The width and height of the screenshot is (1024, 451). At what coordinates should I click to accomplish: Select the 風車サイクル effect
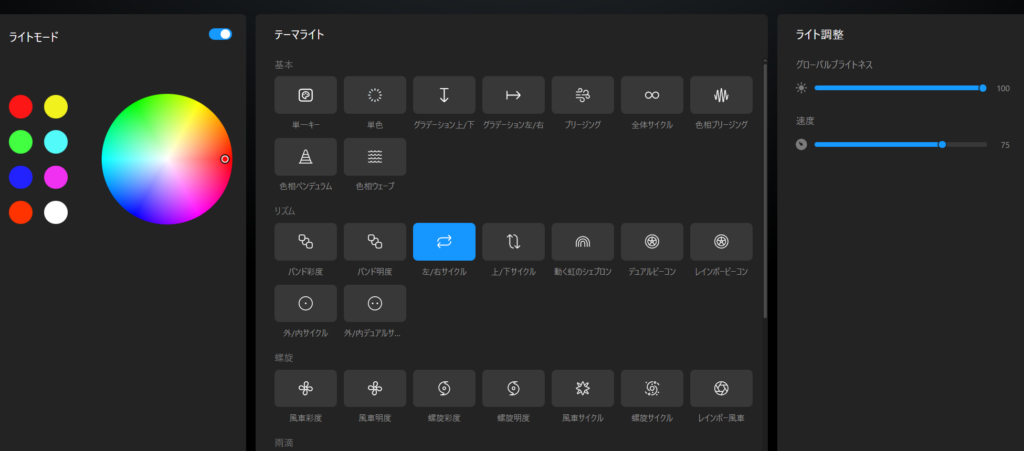pos(582,388)
